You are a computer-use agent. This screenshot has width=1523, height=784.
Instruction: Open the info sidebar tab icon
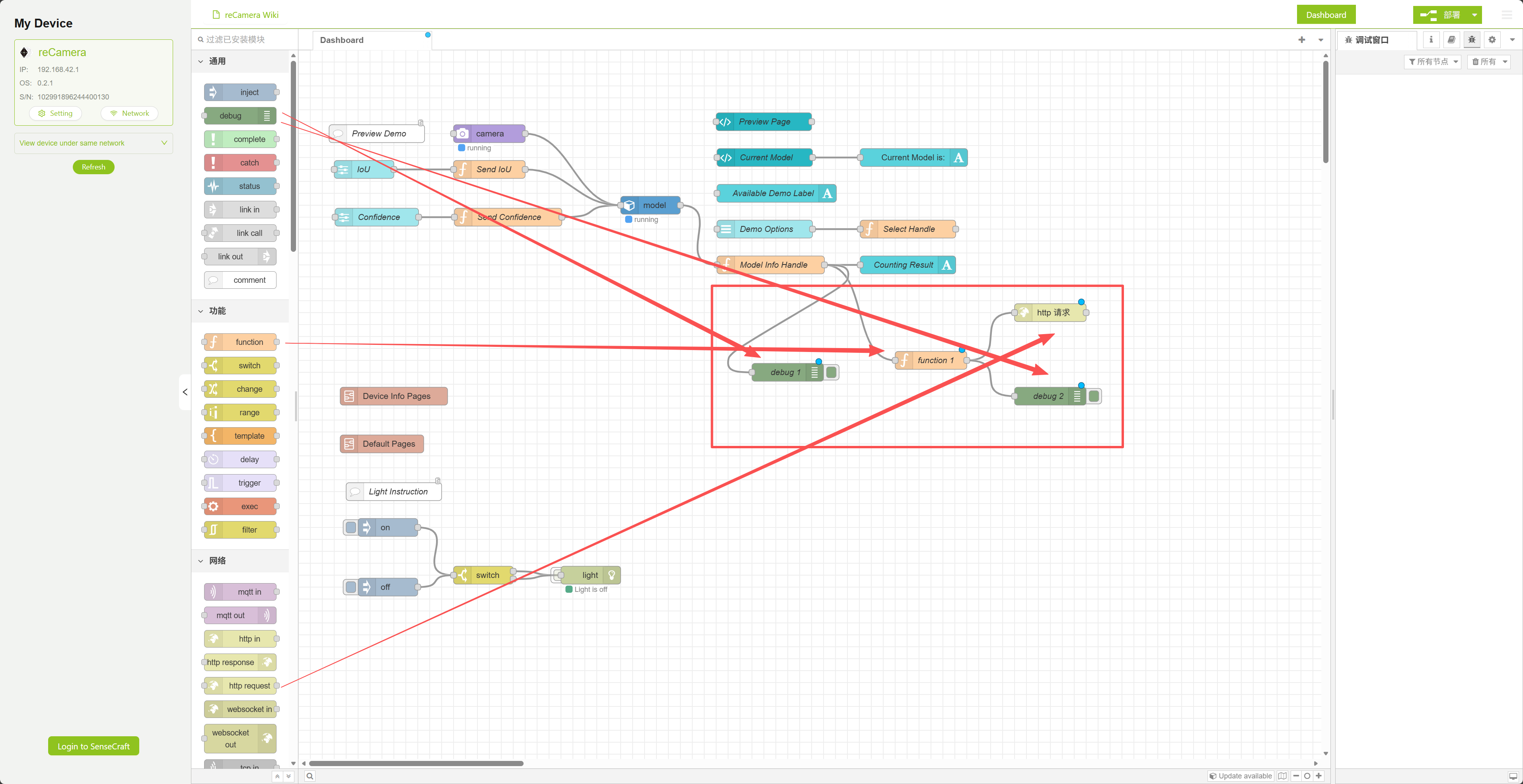[1431, 40]
